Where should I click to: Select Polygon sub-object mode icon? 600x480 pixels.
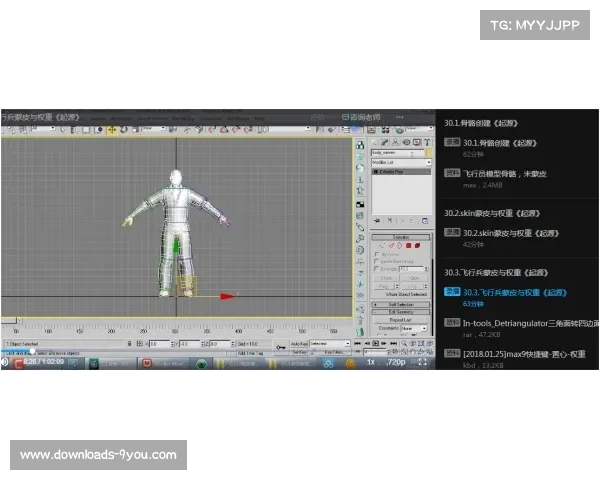408,245
